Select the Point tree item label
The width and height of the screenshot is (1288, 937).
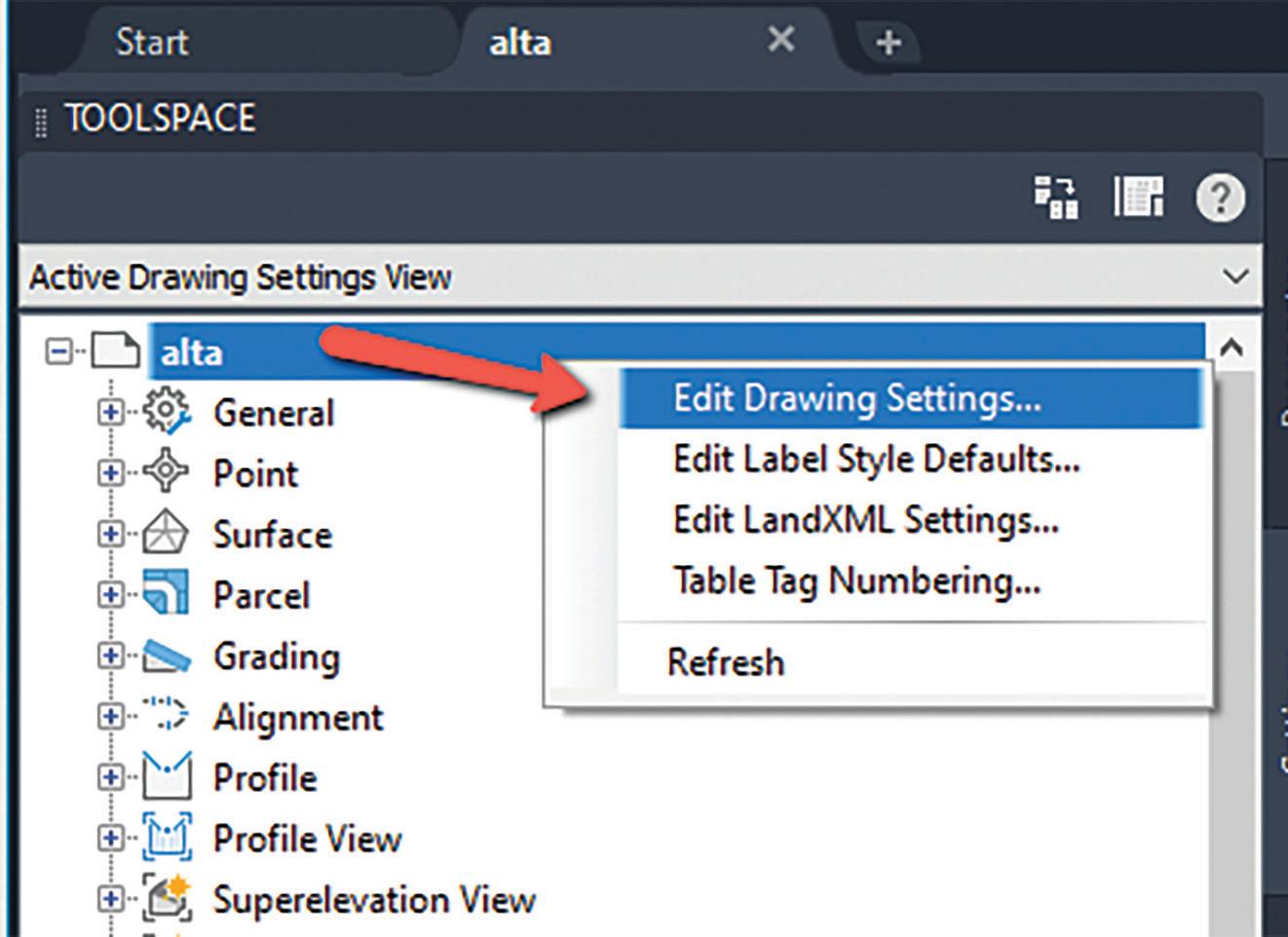coord(255,473)
